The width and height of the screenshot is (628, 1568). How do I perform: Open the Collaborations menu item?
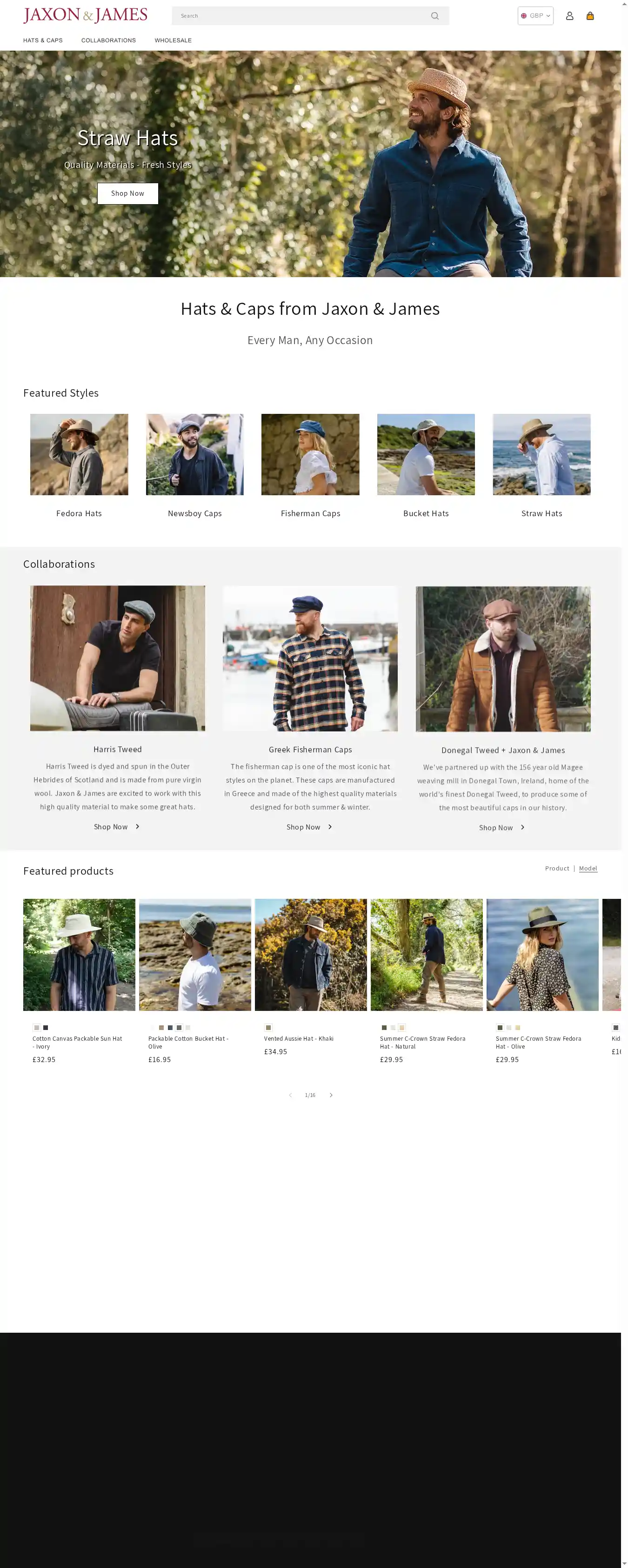click(x=108, y=40)
